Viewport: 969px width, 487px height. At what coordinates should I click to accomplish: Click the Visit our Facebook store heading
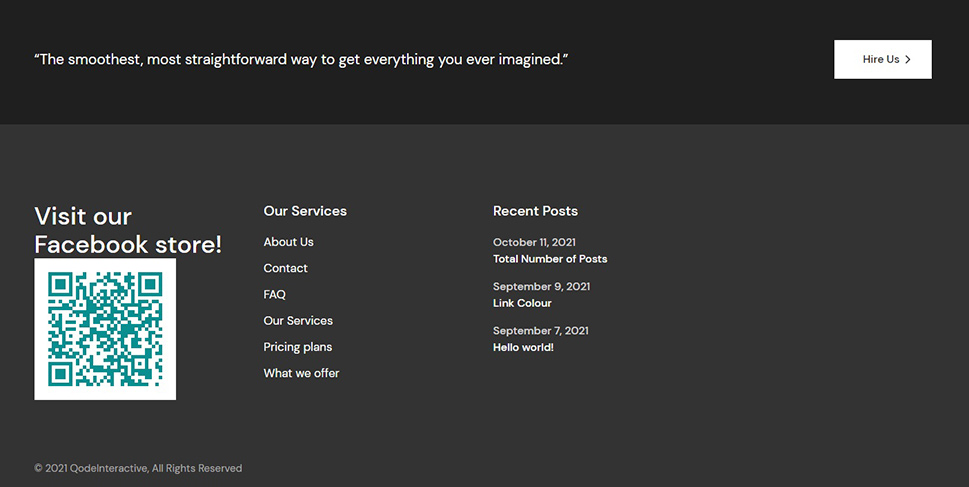(128, 230)
